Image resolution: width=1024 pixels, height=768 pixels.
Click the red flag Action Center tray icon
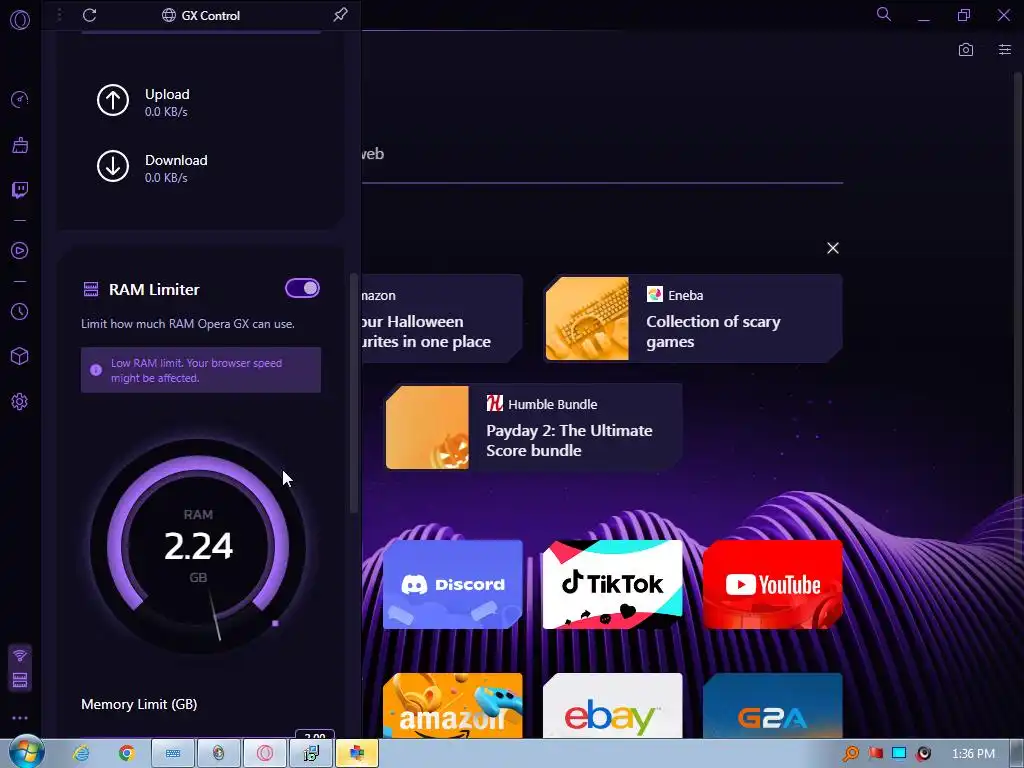coord(876,754)
